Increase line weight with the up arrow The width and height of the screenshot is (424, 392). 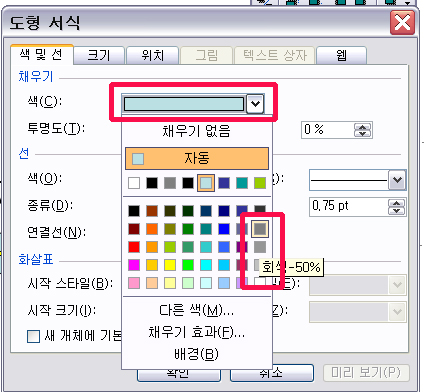tap(397, 203)
